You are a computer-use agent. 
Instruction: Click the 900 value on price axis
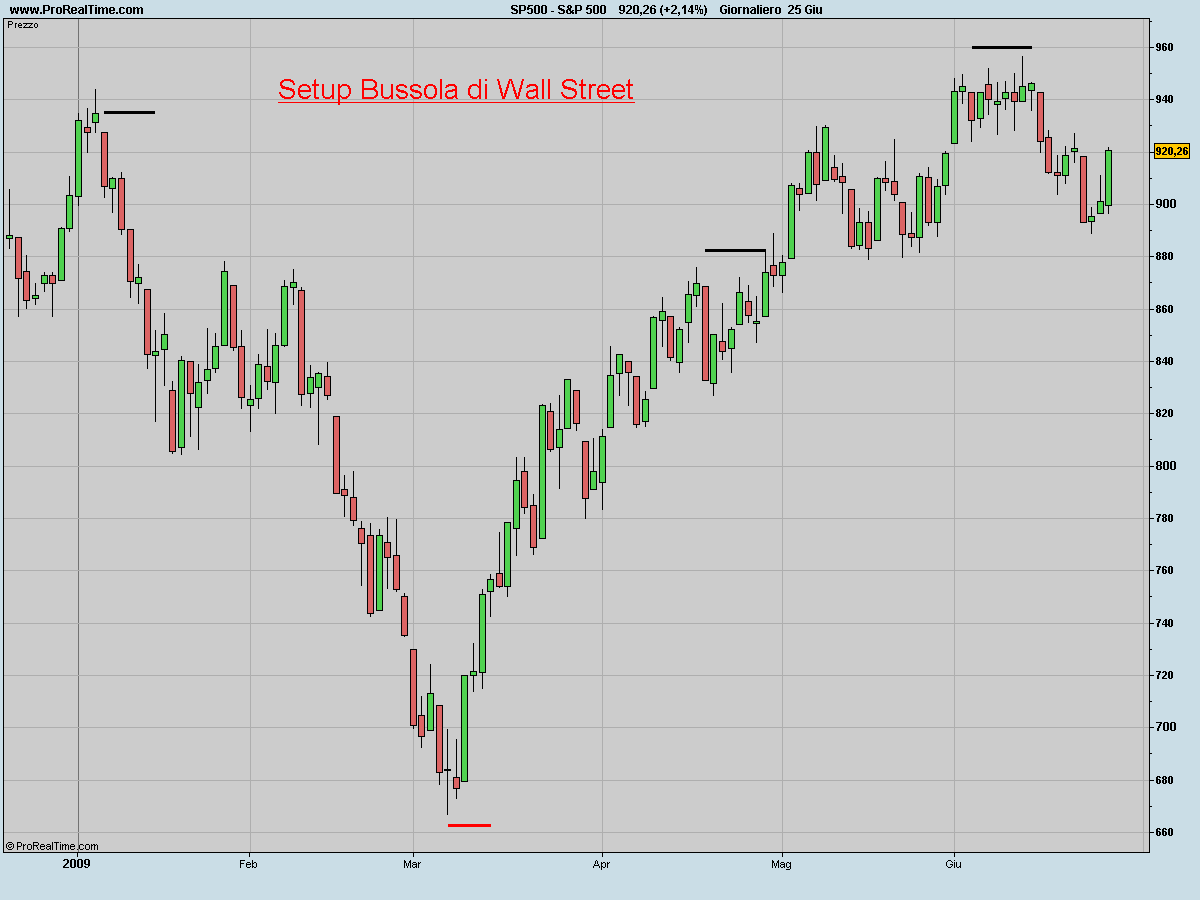pyautogui.click(x=1165, y=204)
